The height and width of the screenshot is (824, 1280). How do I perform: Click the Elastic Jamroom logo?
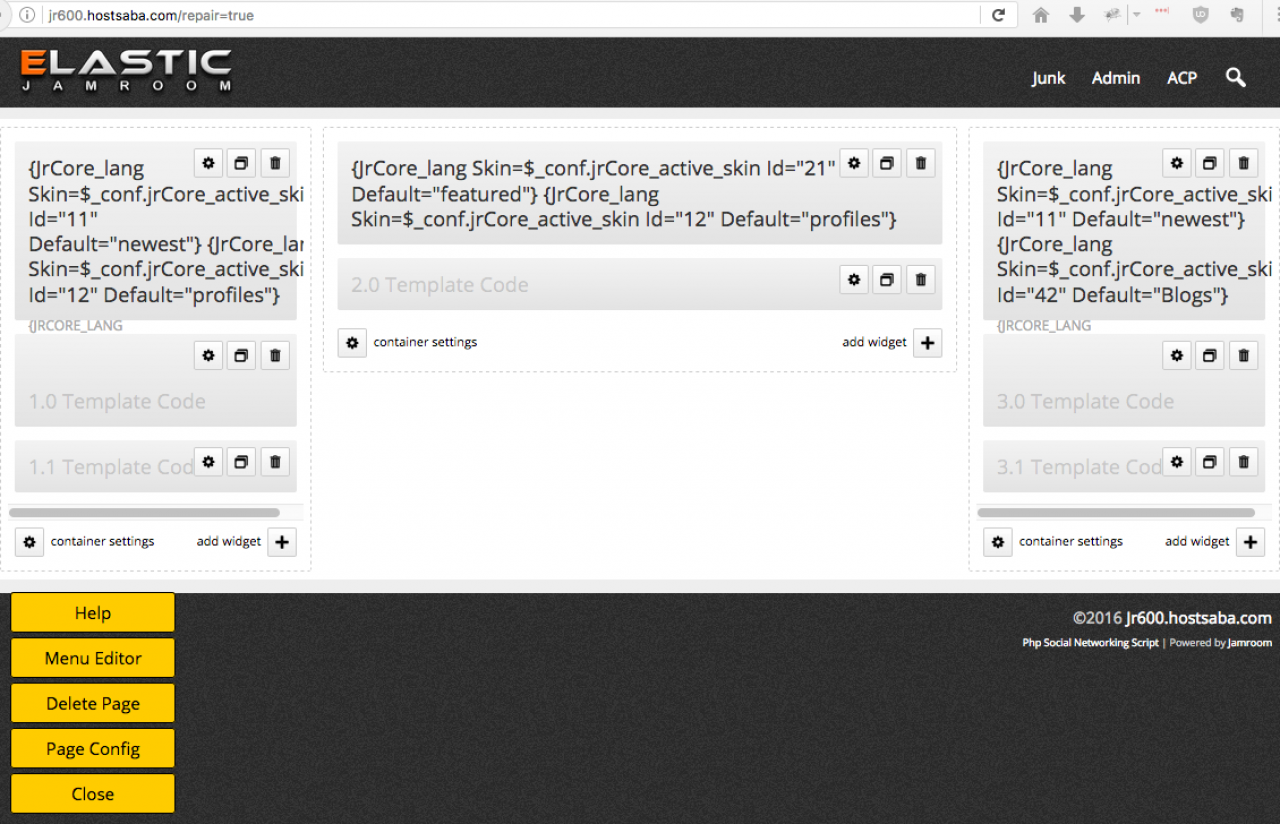click(x=126, y=72)
